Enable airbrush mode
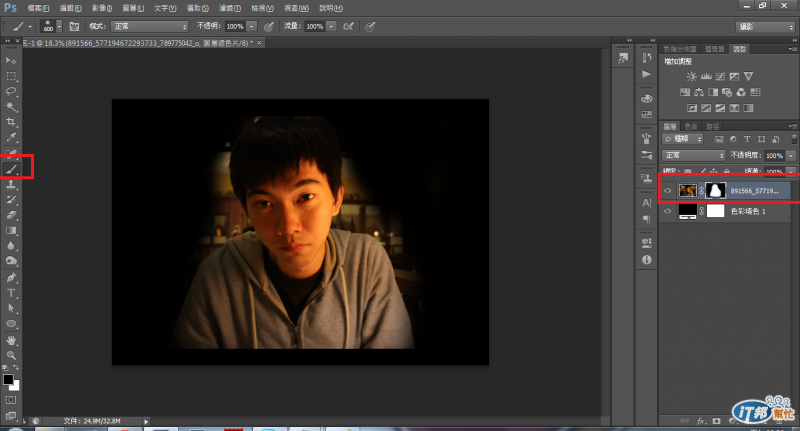This screenshot has width=800, height=431. [x=348, y=27]
